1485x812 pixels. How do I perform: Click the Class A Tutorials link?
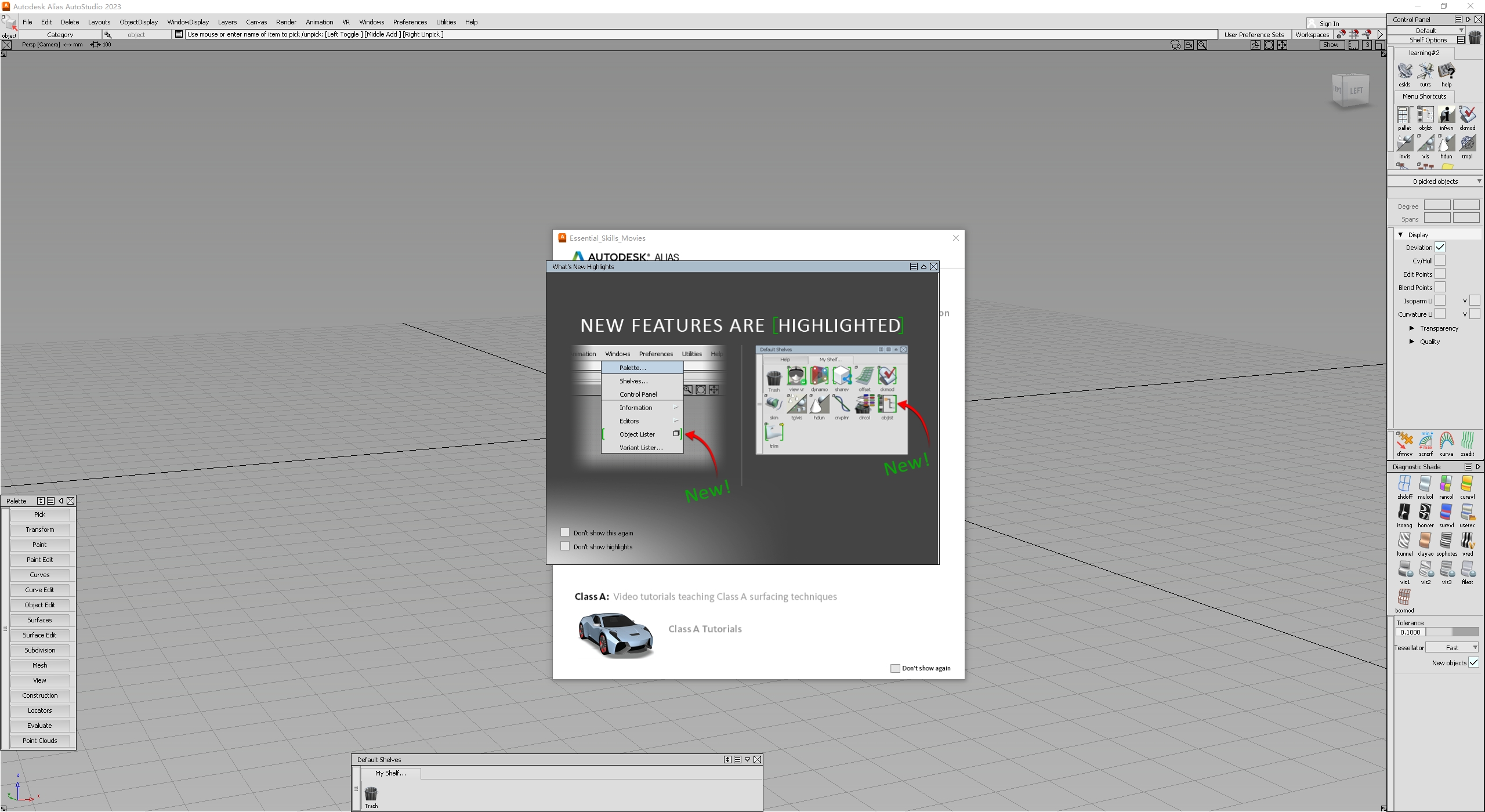(x=704, y=629)
